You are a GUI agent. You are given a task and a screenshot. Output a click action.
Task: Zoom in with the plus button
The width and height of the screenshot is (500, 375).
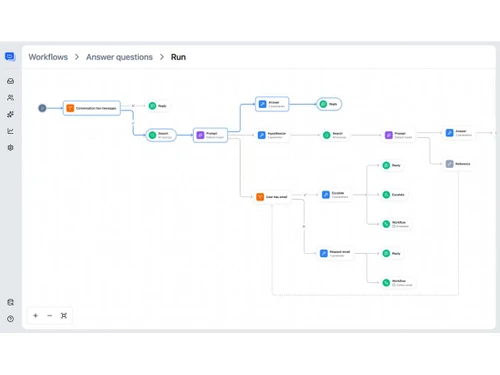point(36,315)
